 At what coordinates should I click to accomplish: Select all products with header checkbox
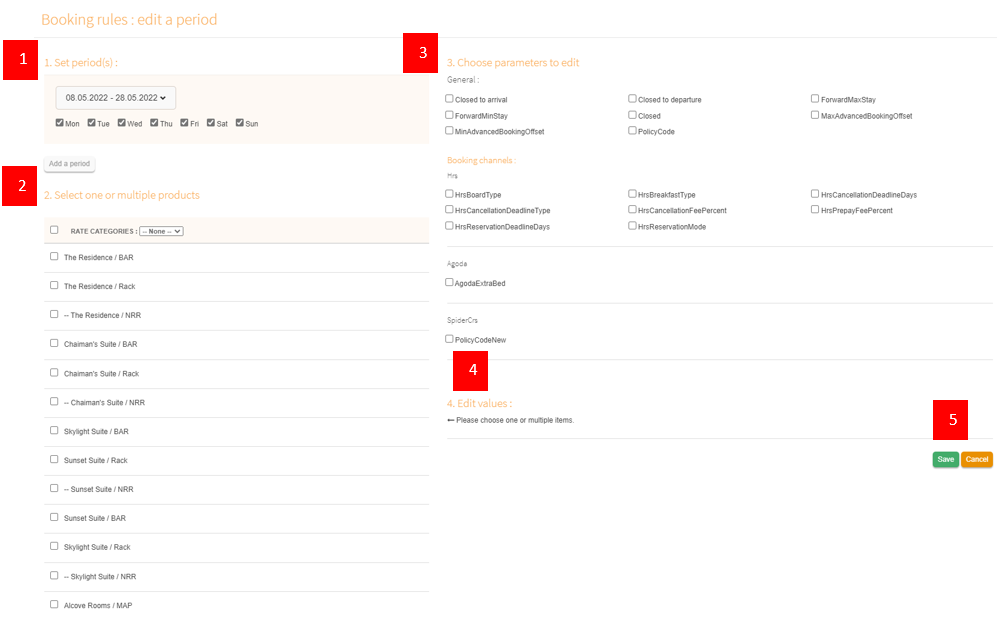[x=54, y=230]
